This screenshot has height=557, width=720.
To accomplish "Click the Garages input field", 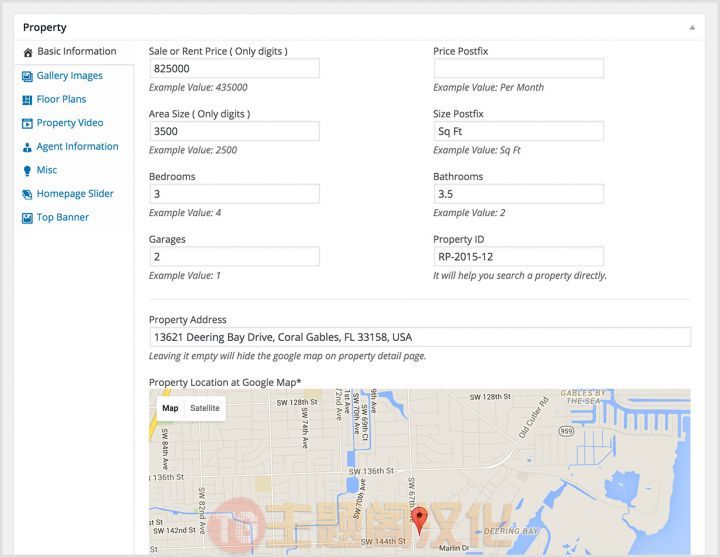I will coord(234,257).
